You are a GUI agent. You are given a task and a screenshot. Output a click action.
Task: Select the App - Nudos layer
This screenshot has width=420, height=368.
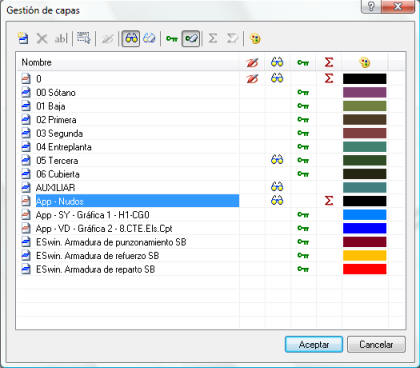[x=137, y=201]
